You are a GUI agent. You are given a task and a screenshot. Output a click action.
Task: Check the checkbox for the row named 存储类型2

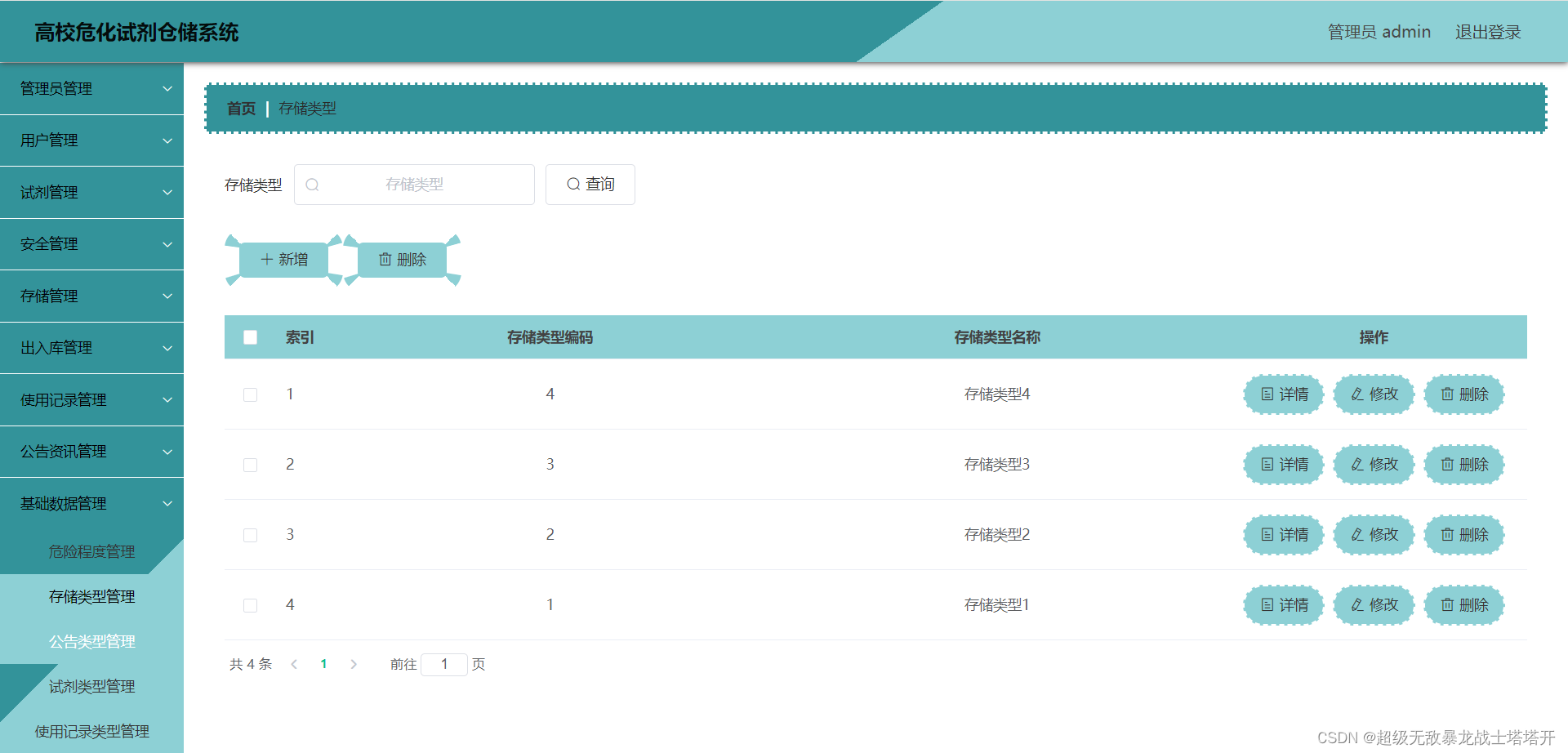pos(251,535)
